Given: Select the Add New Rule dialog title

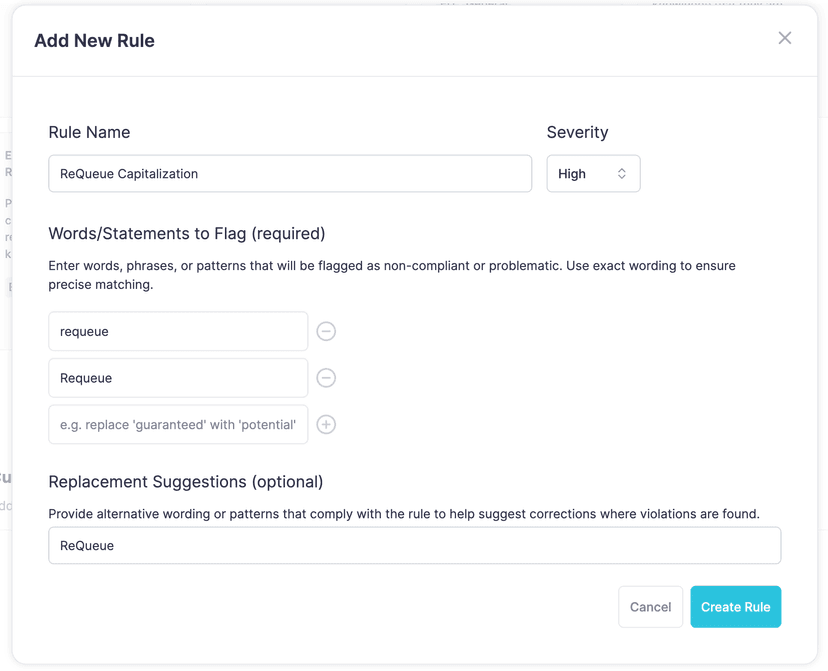Looking at the screenshot, I should coord(94,40).
